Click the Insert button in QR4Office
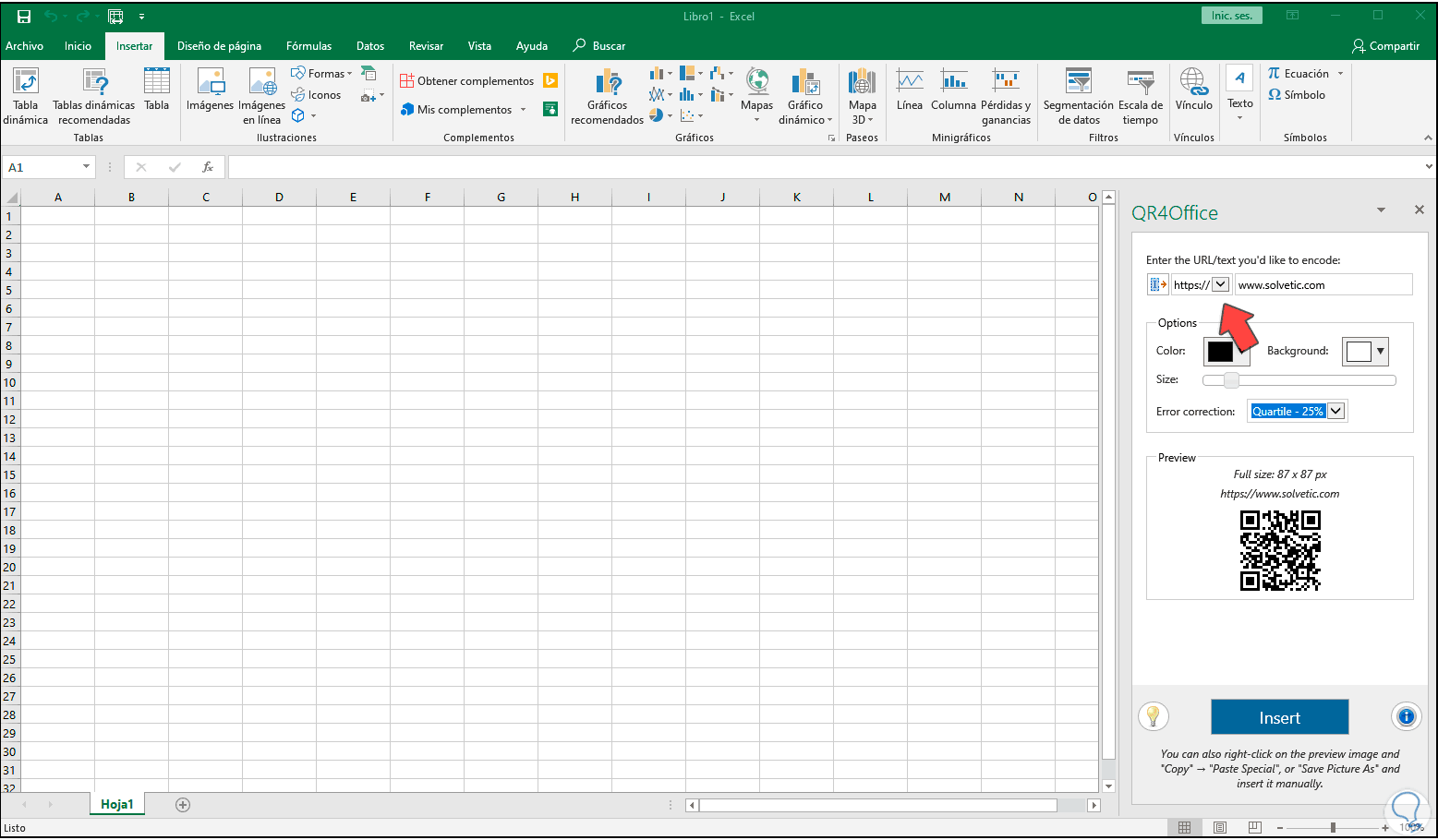This screenshot has height=840, width=1438. tap(1279, 717)
